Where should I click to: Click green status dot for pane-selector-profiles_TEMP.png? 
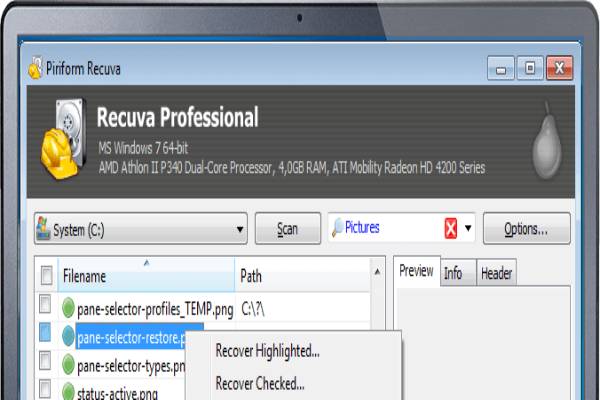point(68,308)
